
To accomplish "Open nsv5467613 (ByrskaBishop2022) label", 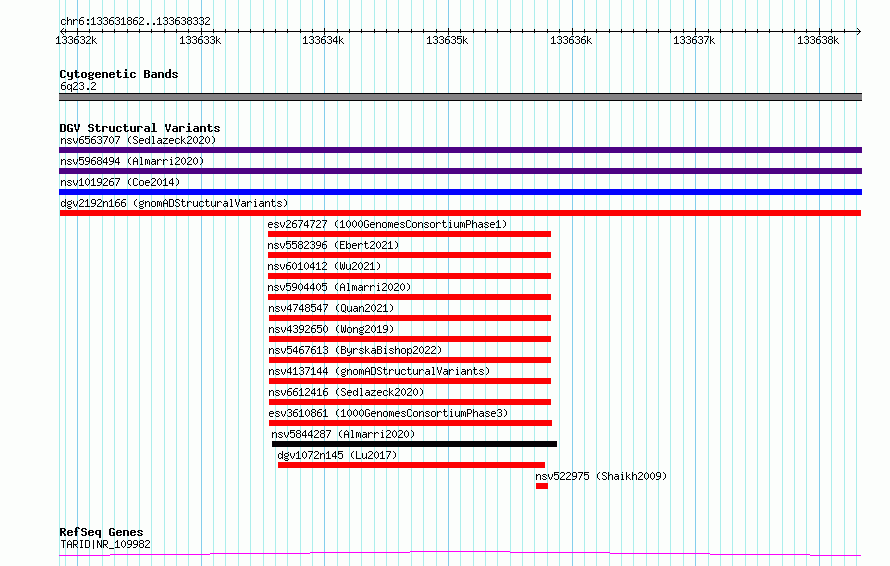I will [355, 350].
